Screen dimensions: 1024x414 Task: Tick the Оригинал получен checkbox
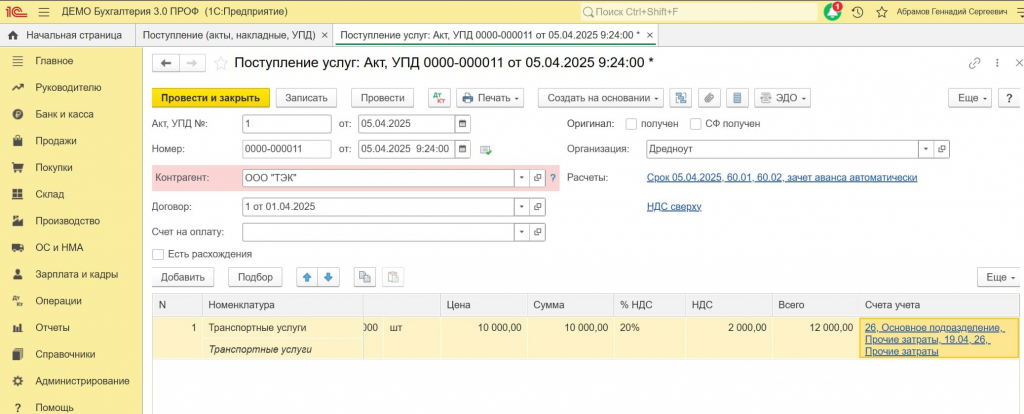pos(631,123)
